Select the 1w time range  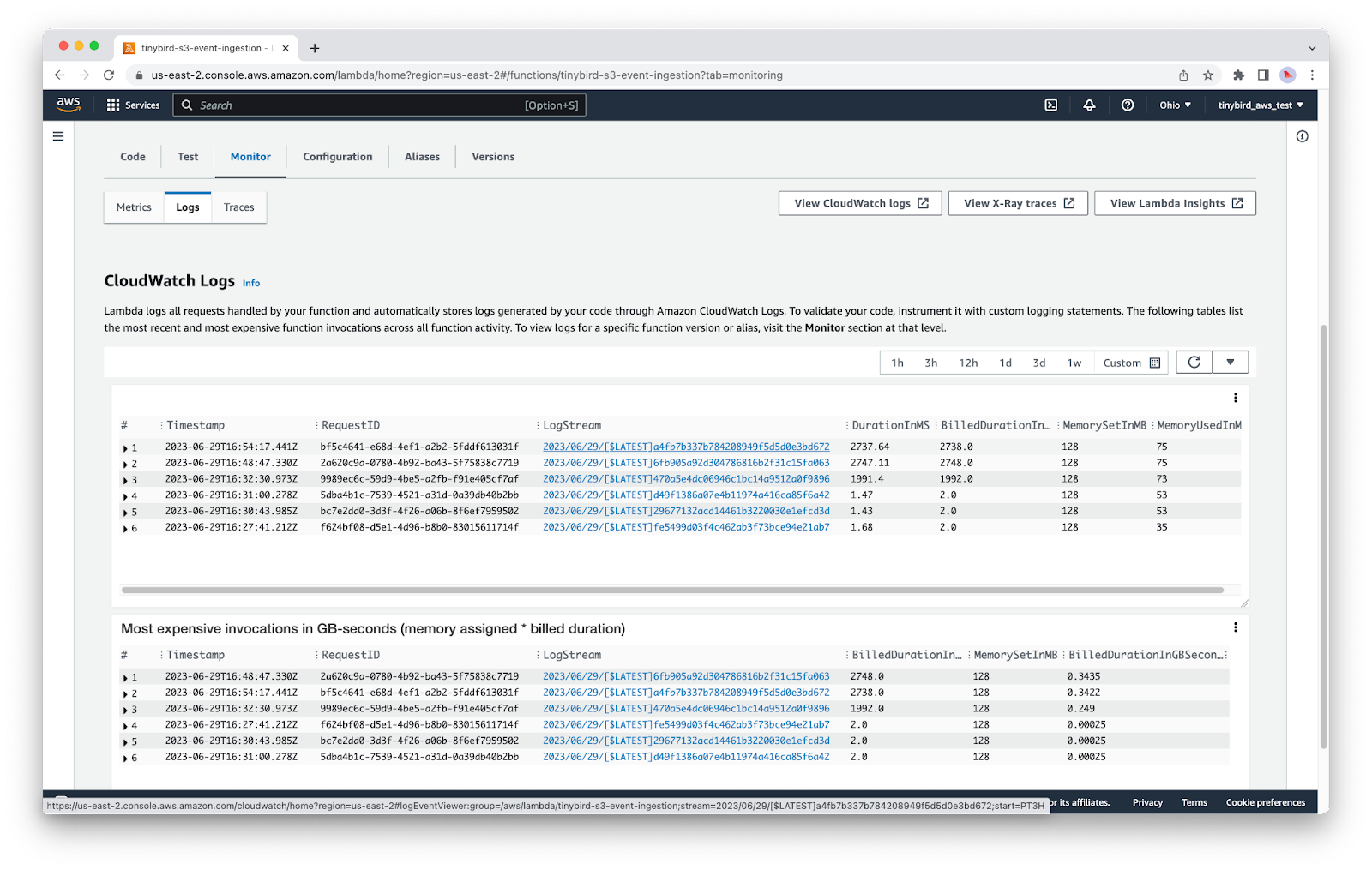[x=1074, y=363]
